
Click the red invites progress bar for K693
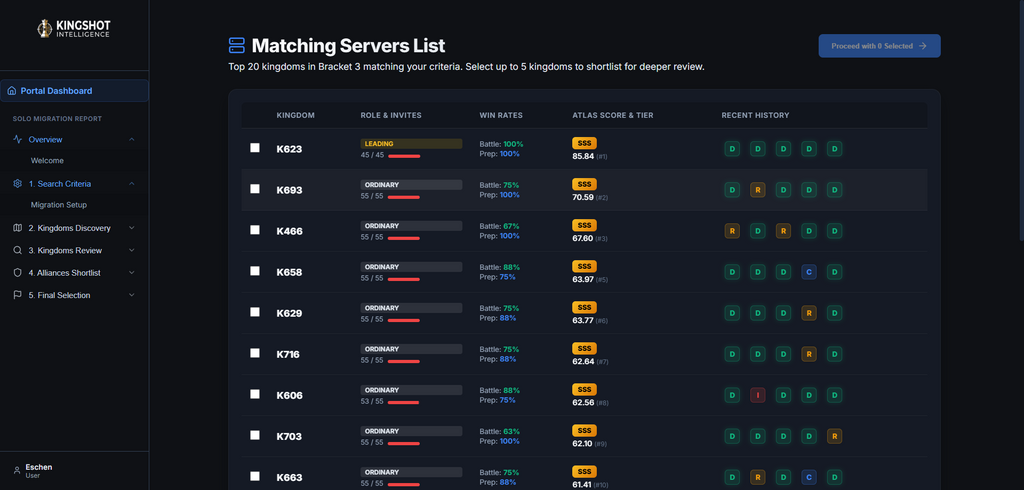point(404,197)
